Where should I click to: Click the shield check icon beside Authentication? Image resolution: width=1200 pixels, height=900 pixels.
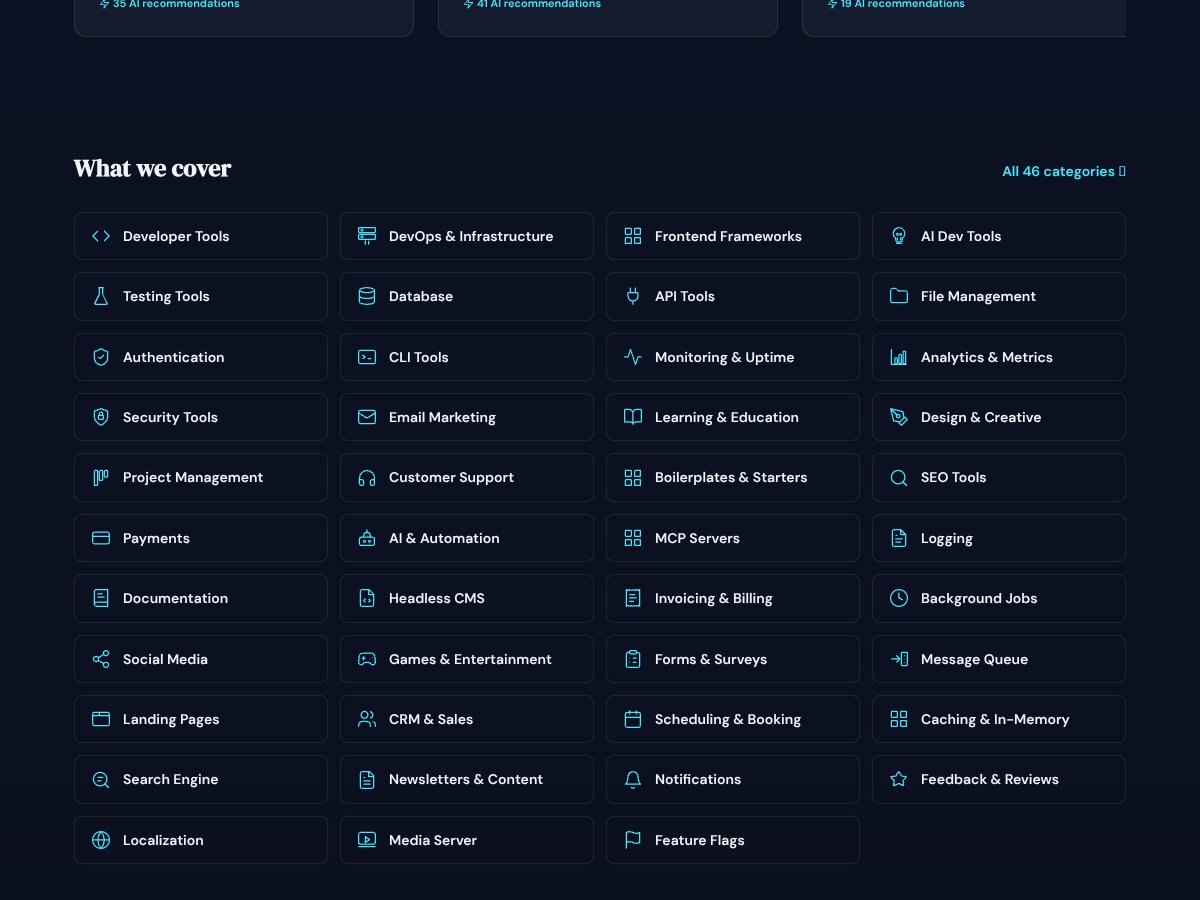click(x=101, y=357)
